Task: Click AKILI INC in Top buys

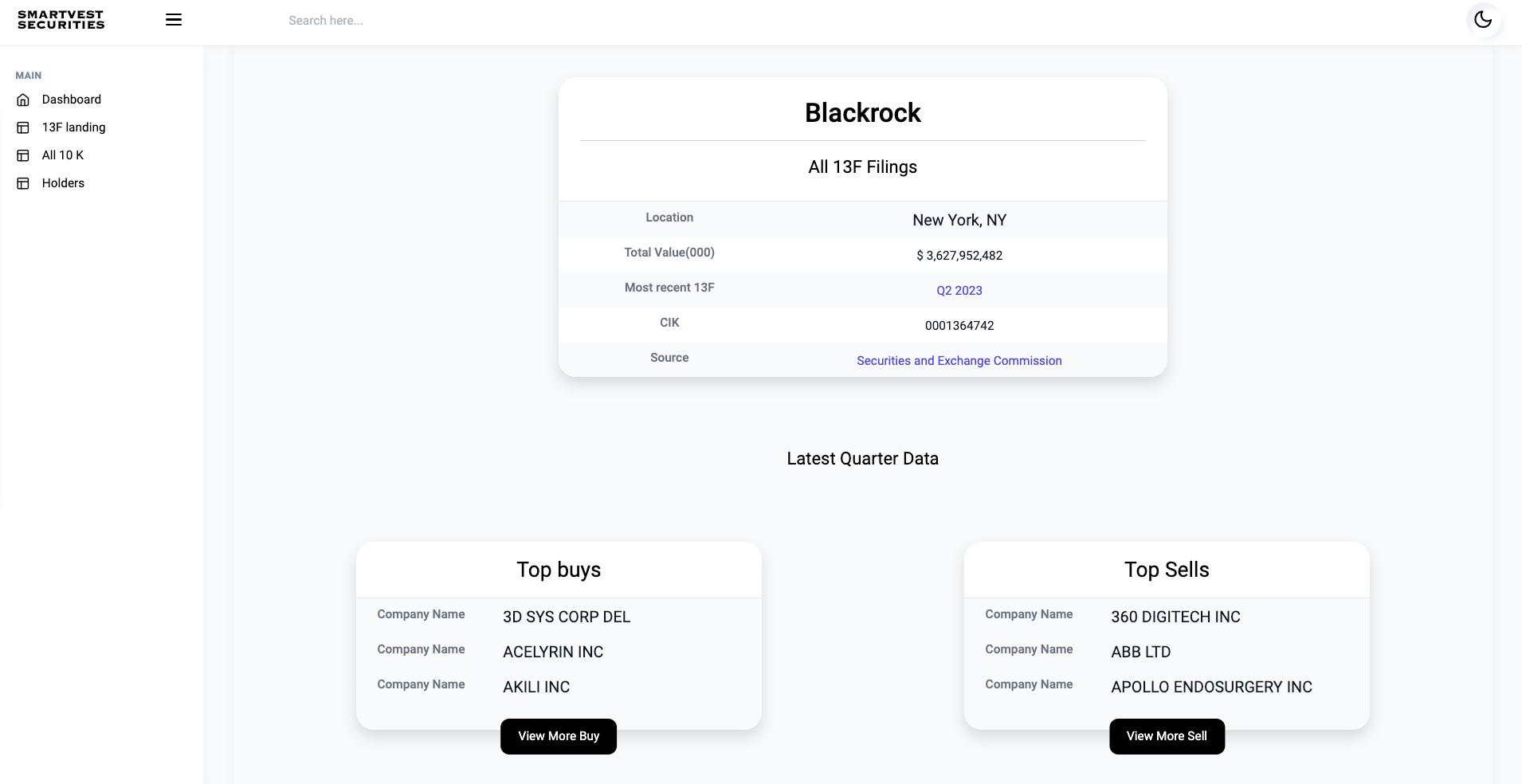Action: 536,688
